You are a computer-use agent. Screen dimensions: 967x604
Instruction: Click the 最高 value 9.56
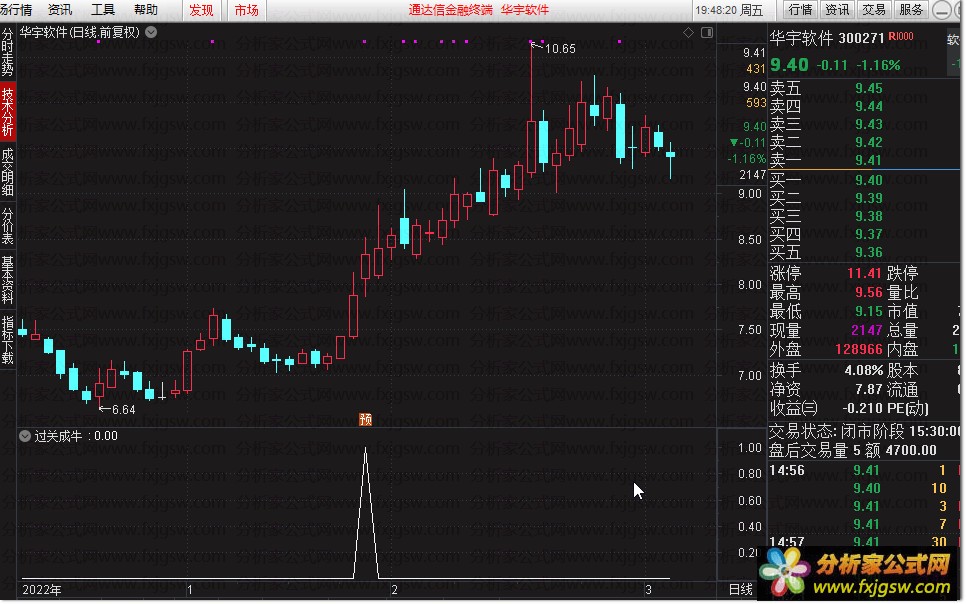[x=868, y=292]
